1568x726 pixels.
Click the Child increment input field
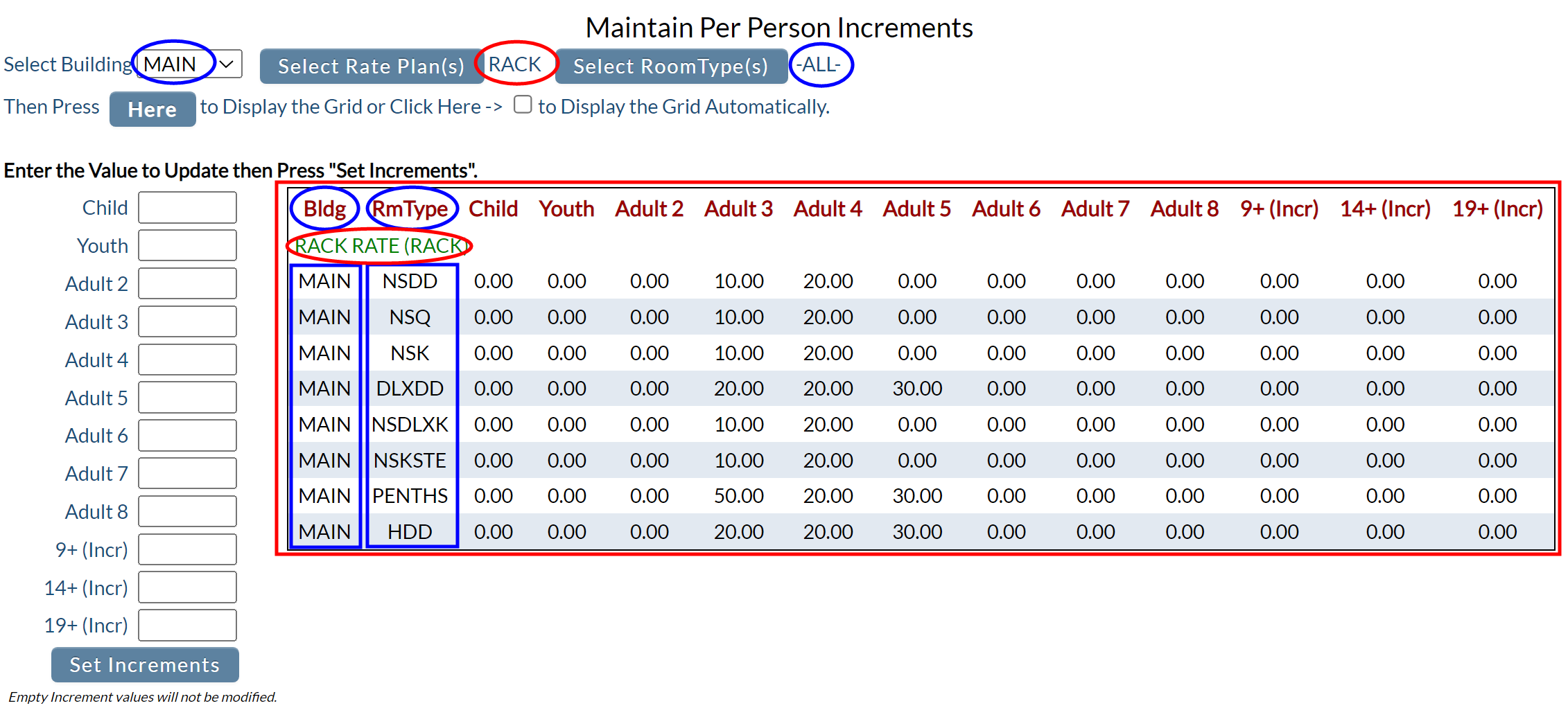click(187, 208)
